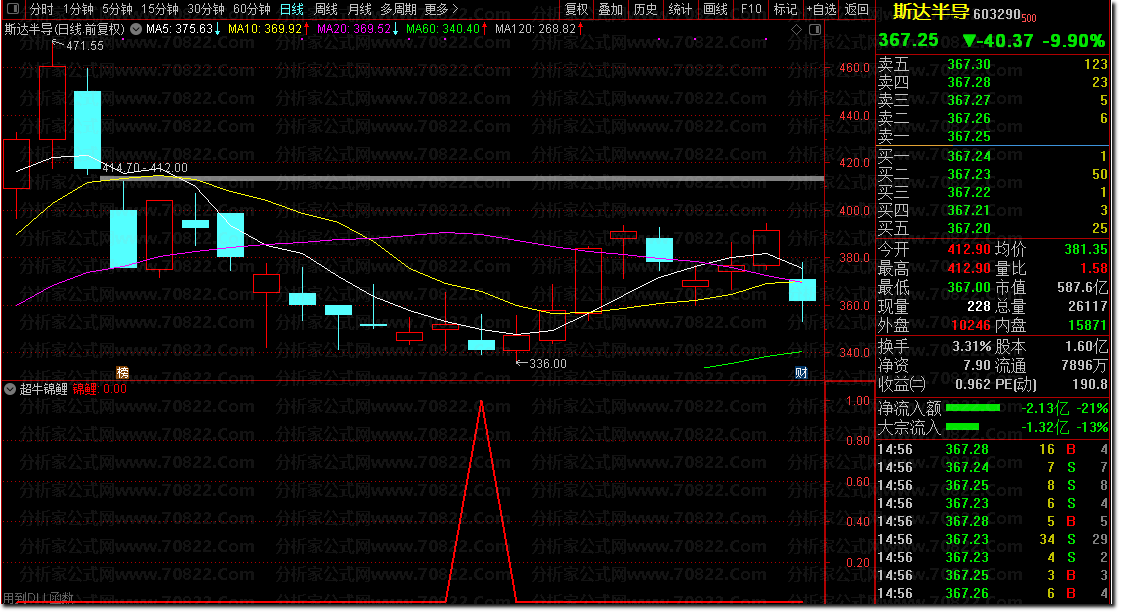
Task: Click the 买五 bid price 367.20
Action: tap(969, 228)
